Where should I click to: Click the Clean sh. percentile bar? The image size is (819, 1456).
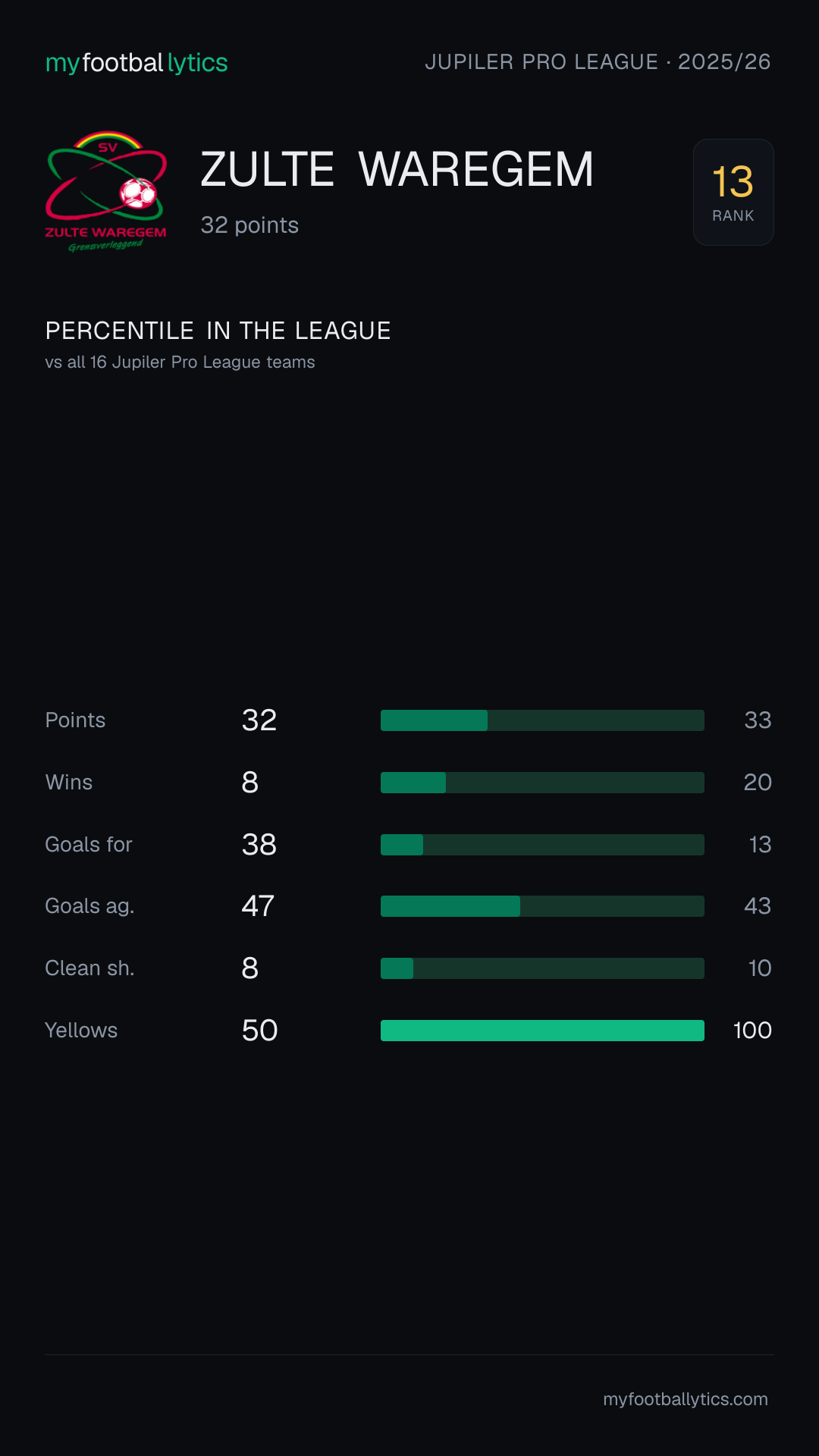[542, 968]
